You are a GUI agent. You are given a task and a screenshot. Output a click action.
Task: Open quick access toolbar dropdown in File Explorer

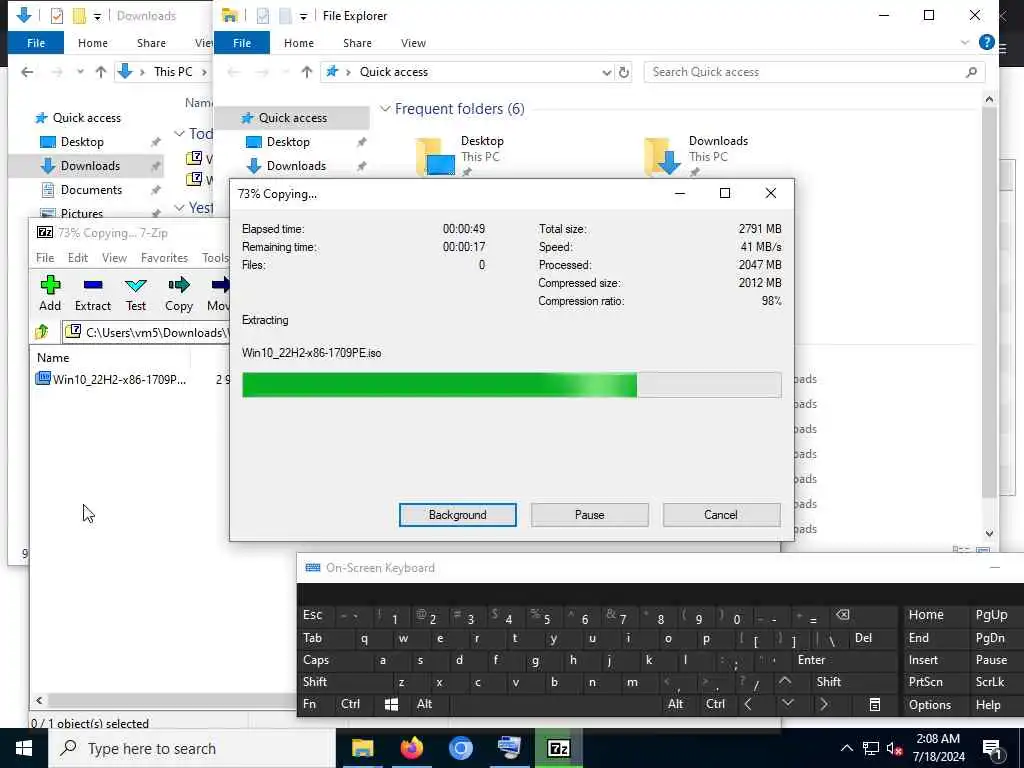(303, 16)
